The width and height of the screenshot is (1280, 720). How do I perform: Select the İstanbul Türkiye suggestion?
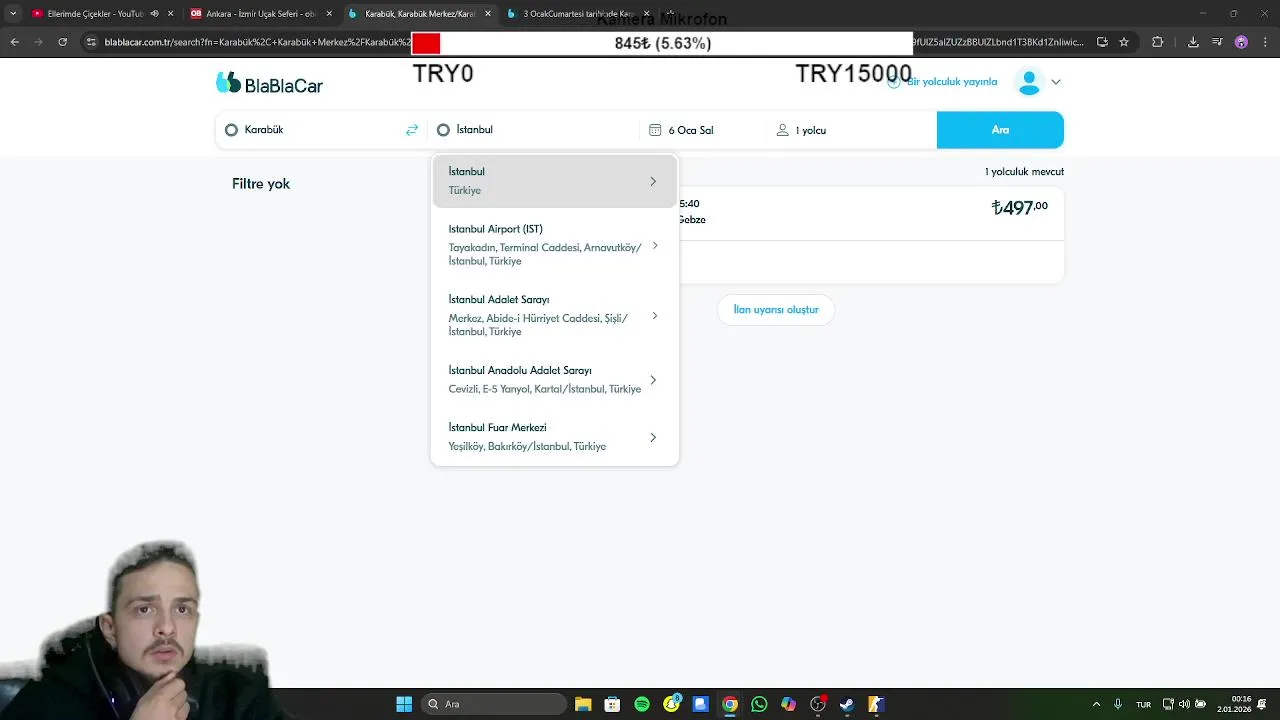click(x=555, y=181)
